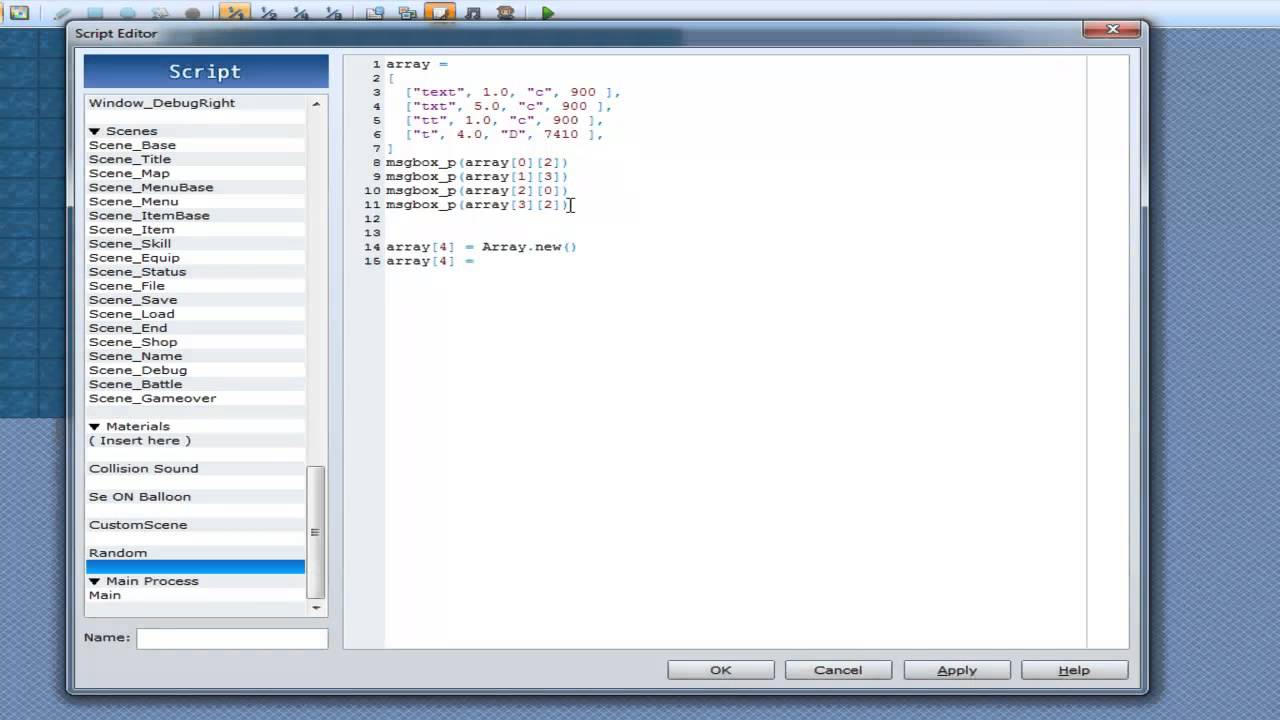Click code line array[4] = Array.new()
This screenshot has width=1280, height=720.
pos(481,246)
